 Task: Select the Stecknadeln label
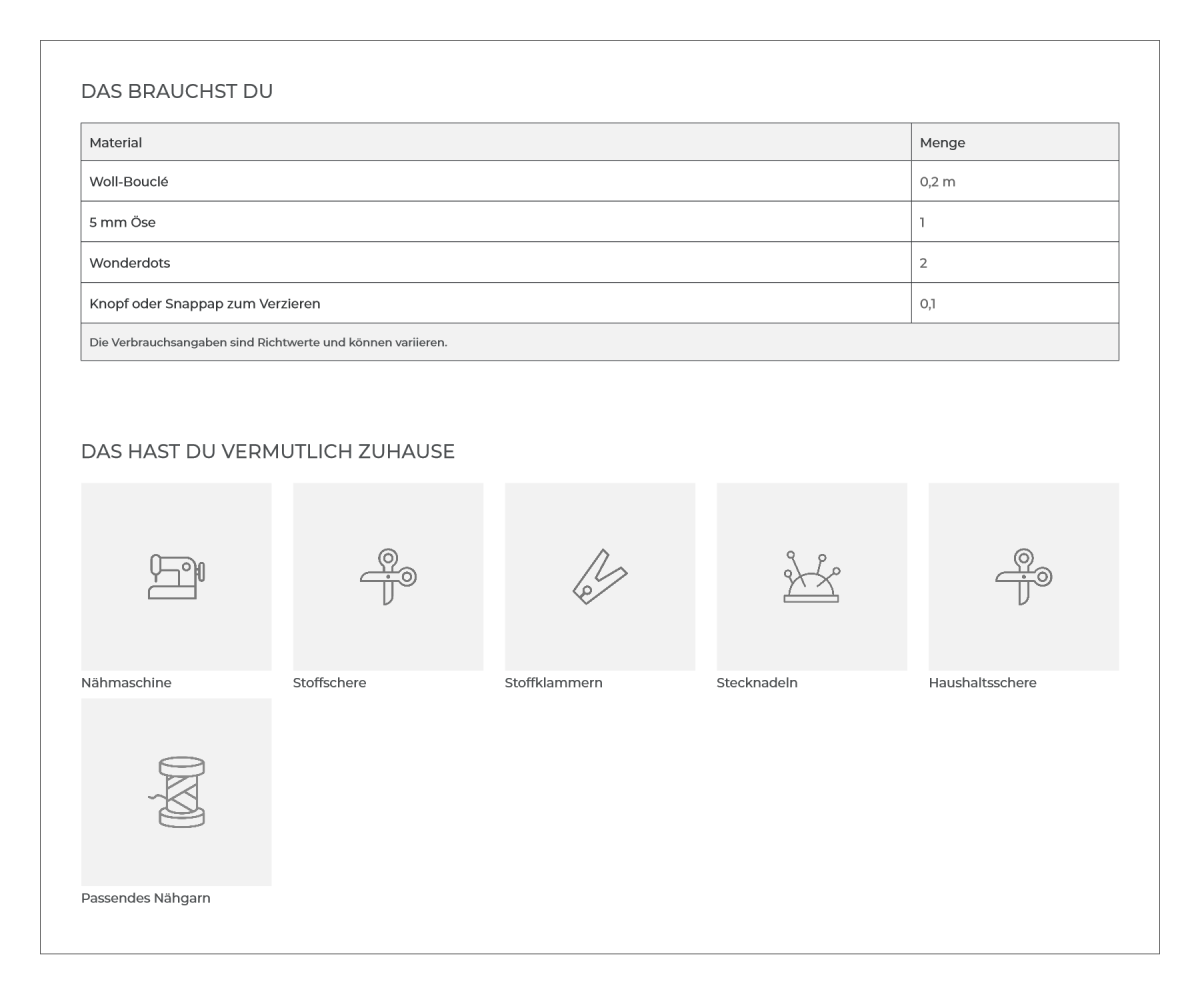[x=757, y=683]
